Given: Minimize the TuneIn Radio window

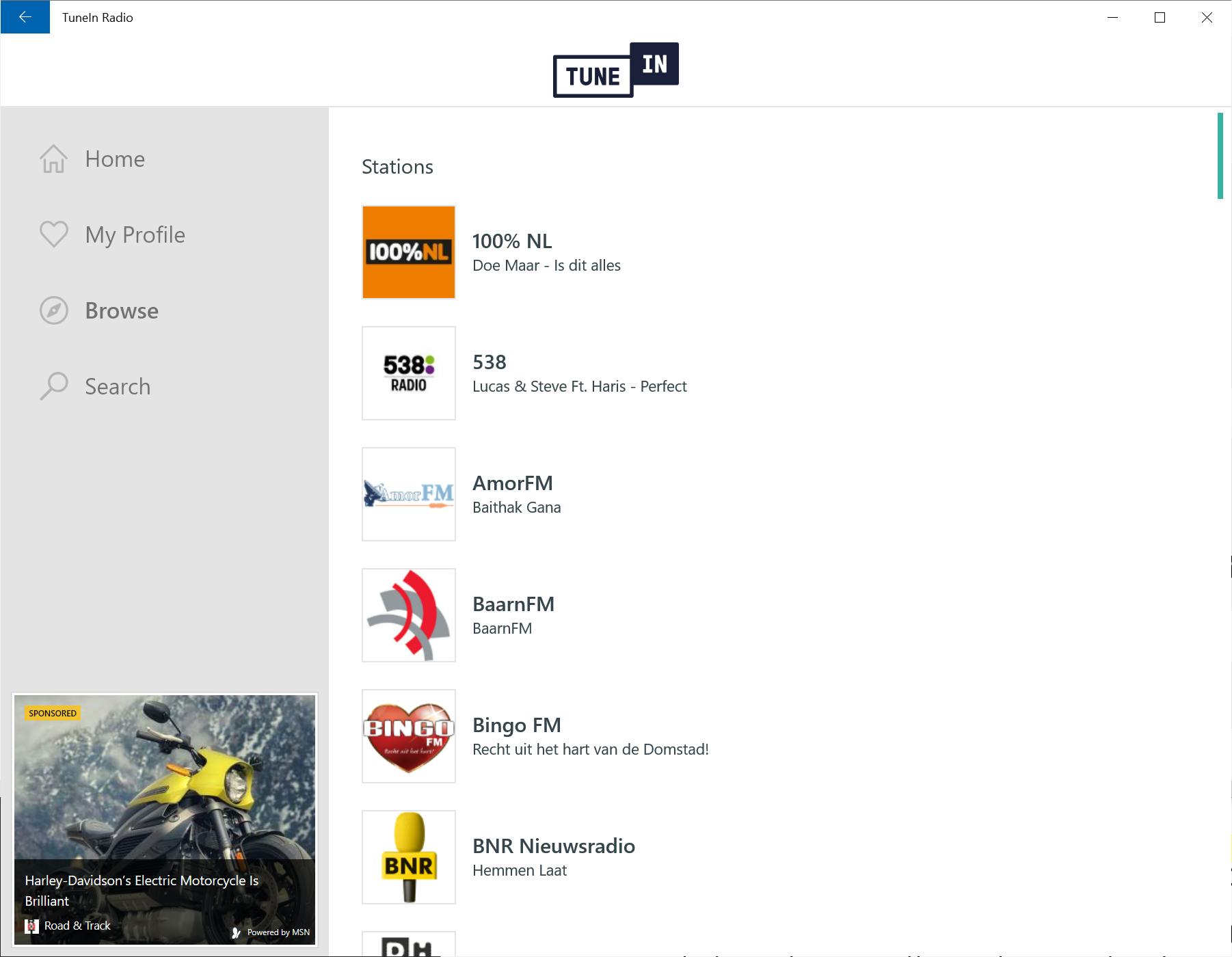Looking at the screenshot, I should point(1112,17).
